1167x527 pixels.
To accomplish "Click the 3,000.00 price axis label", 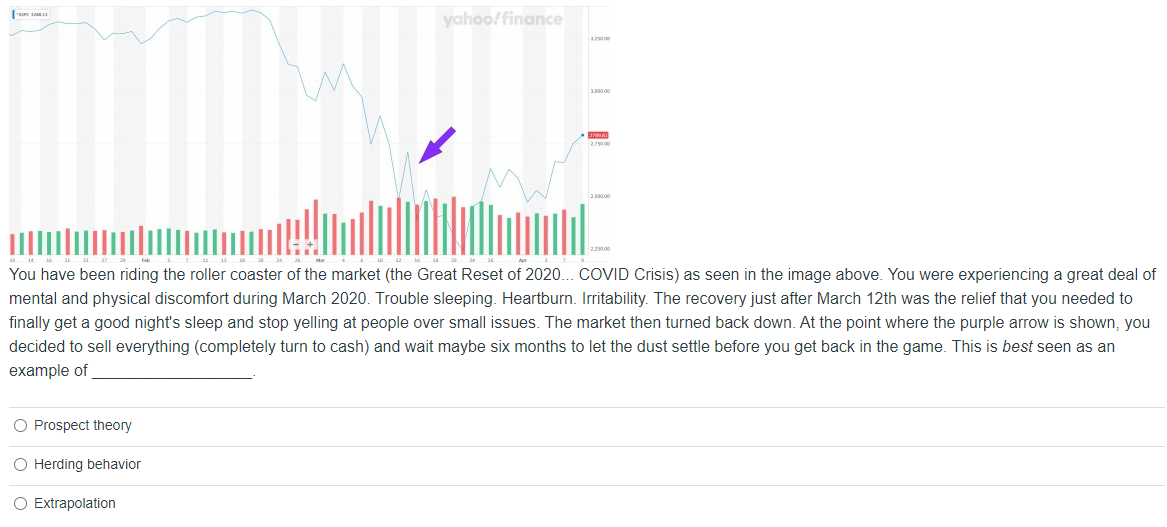I will [x=600, y=91].
